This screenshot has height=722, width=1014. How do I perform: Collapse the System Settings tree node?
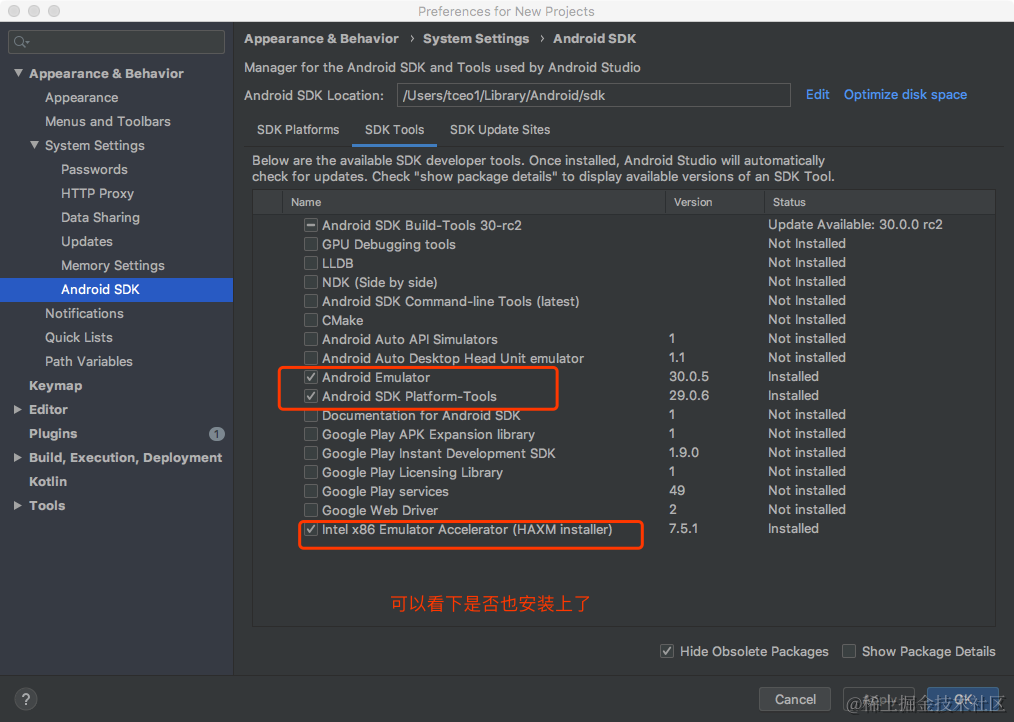click(x=34, y=145)
